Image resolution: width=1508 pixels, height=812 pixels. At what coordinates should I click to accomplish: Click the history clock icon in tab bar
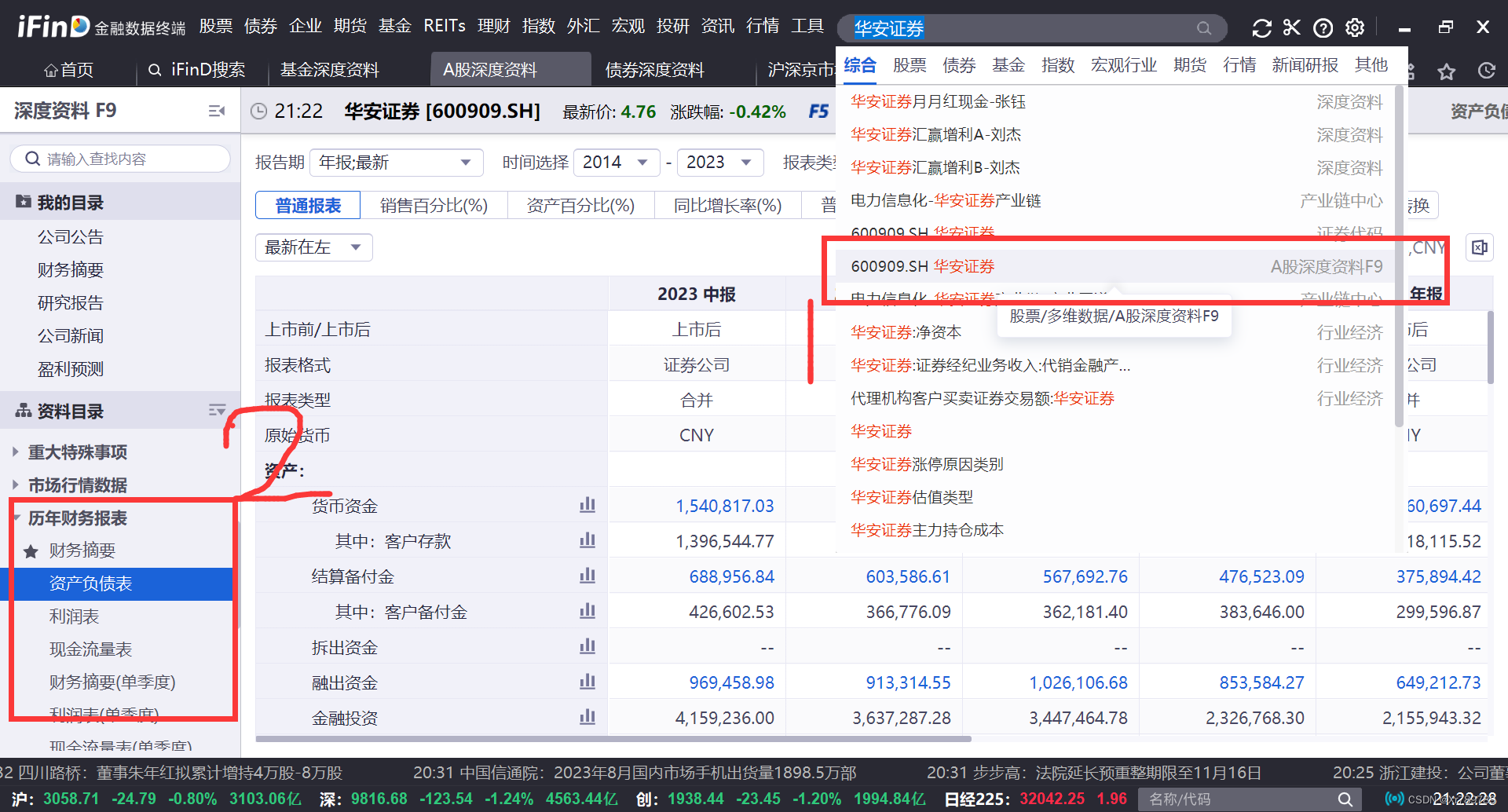(x=1487, y=71)
